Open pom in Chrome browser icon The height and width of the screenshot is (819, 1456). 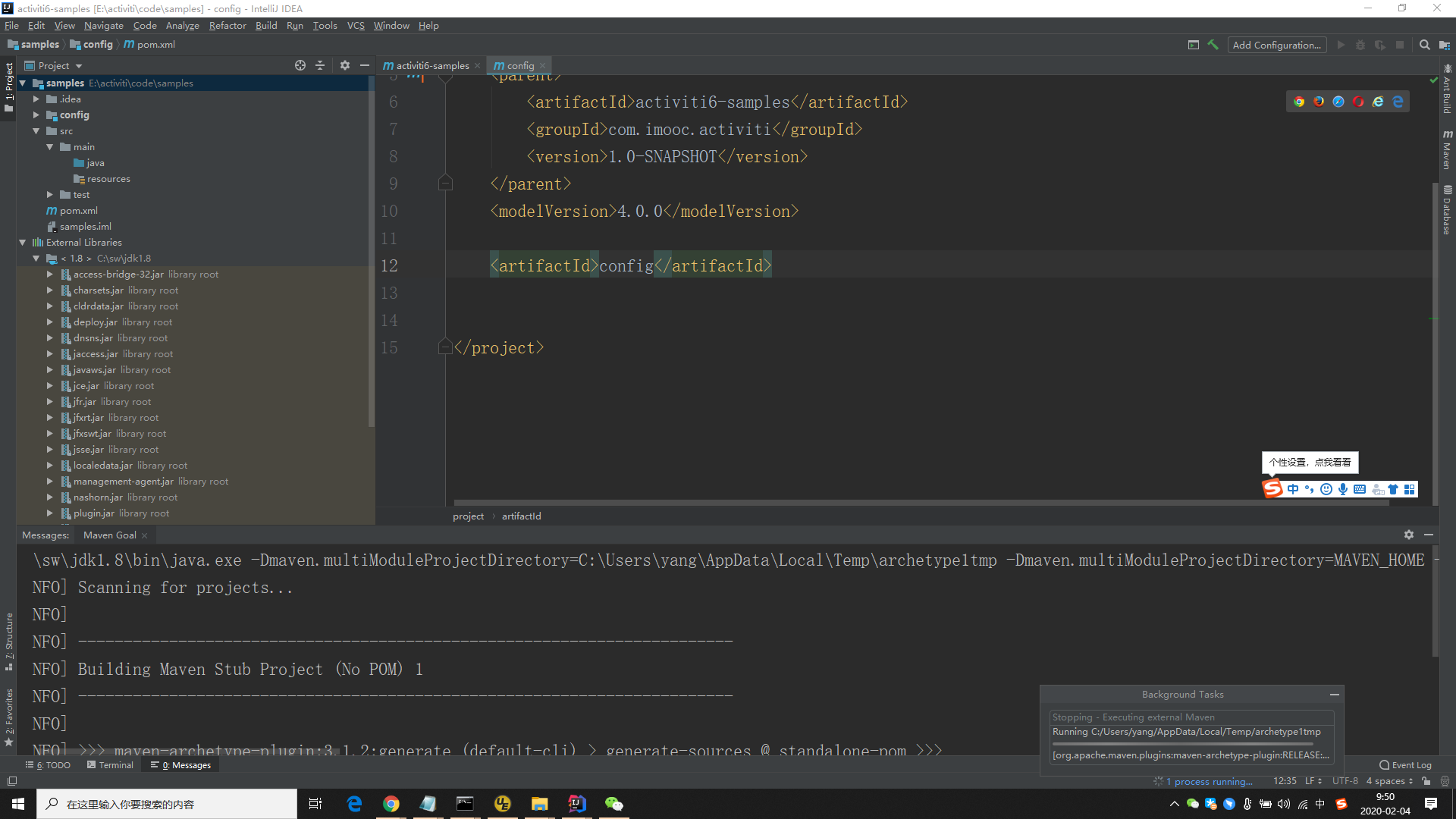tap(1299, 102)
